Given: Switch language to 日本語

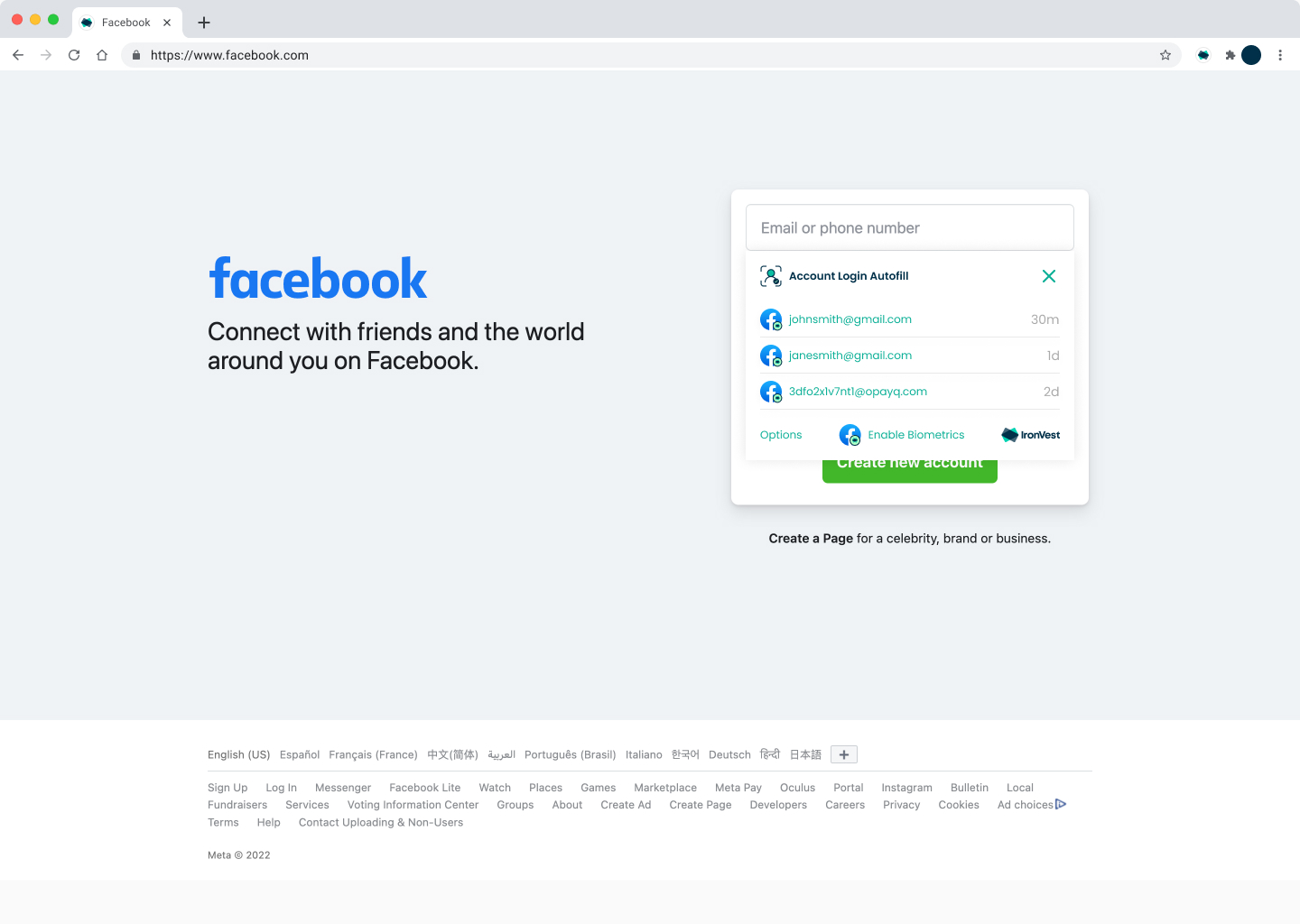Looking at the screenshot, I should pyautogui.click(x=805, y=754).
